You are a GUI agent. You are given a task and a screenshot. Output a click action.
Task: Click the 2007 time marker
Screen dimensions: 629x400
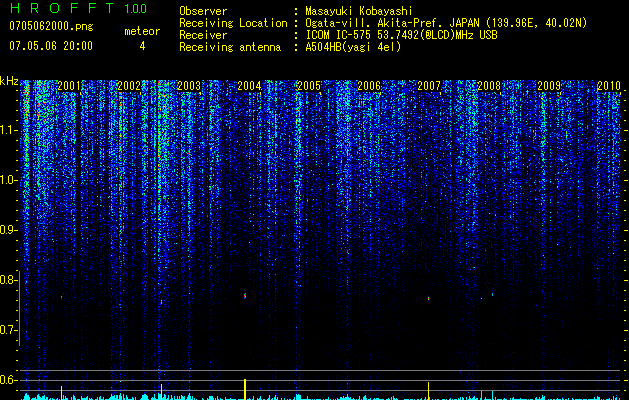point(429,86)
